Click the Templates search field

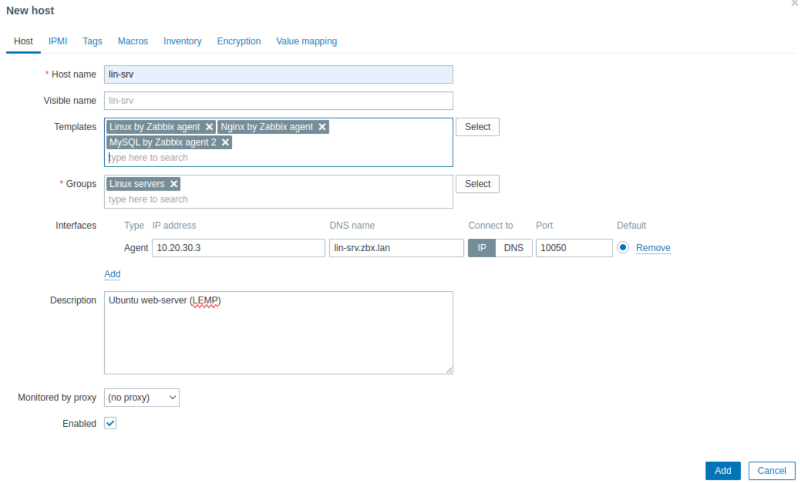coord(279,158)
